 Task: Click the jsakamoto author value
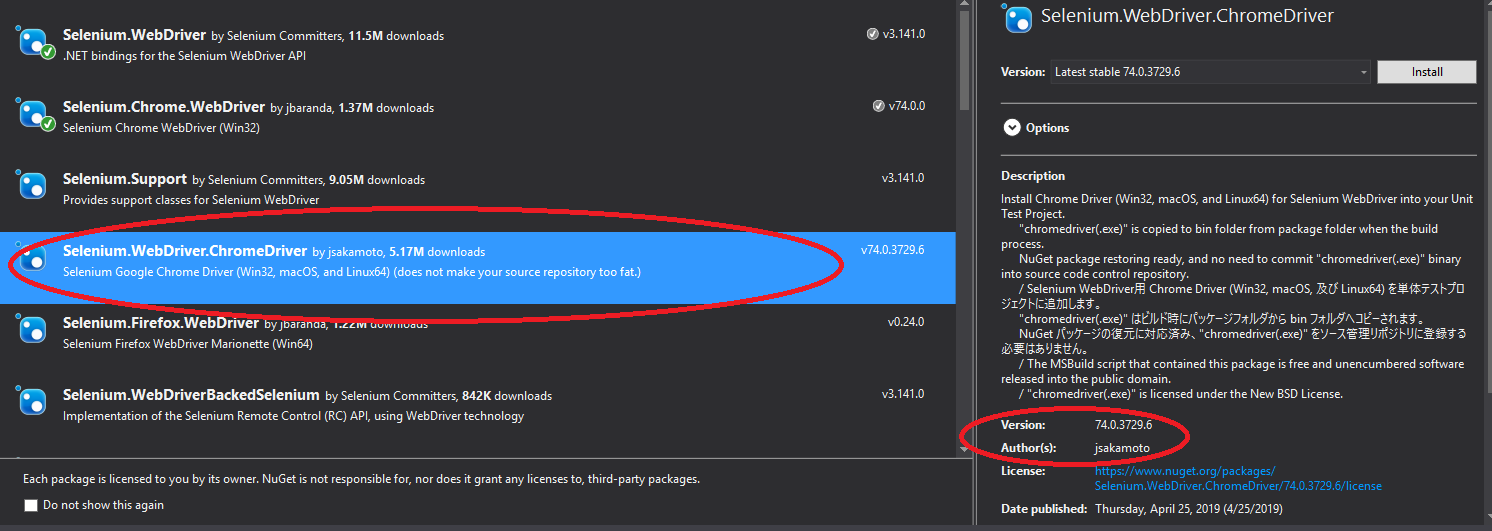tap(1122, 448)
